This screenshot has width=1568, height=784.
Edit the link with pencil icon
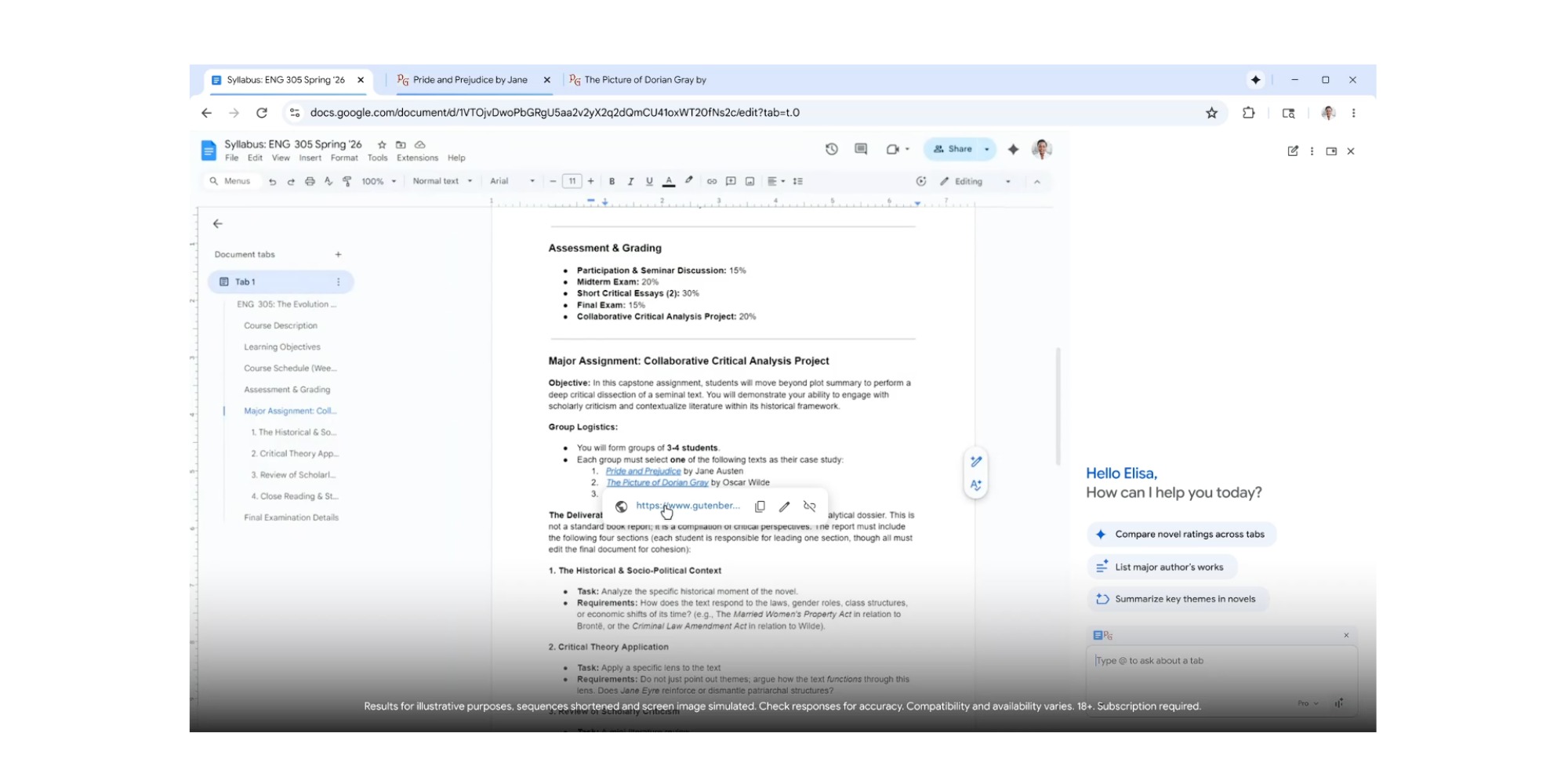[x=784, y=506]
